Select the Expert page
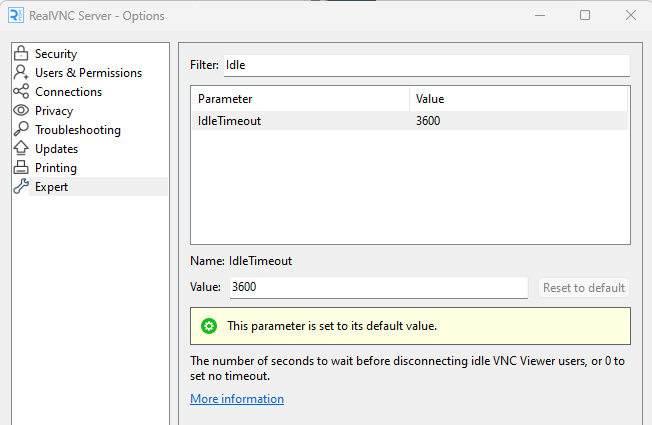The height and width of the screenshot is (425, 652). pos(51,187)
